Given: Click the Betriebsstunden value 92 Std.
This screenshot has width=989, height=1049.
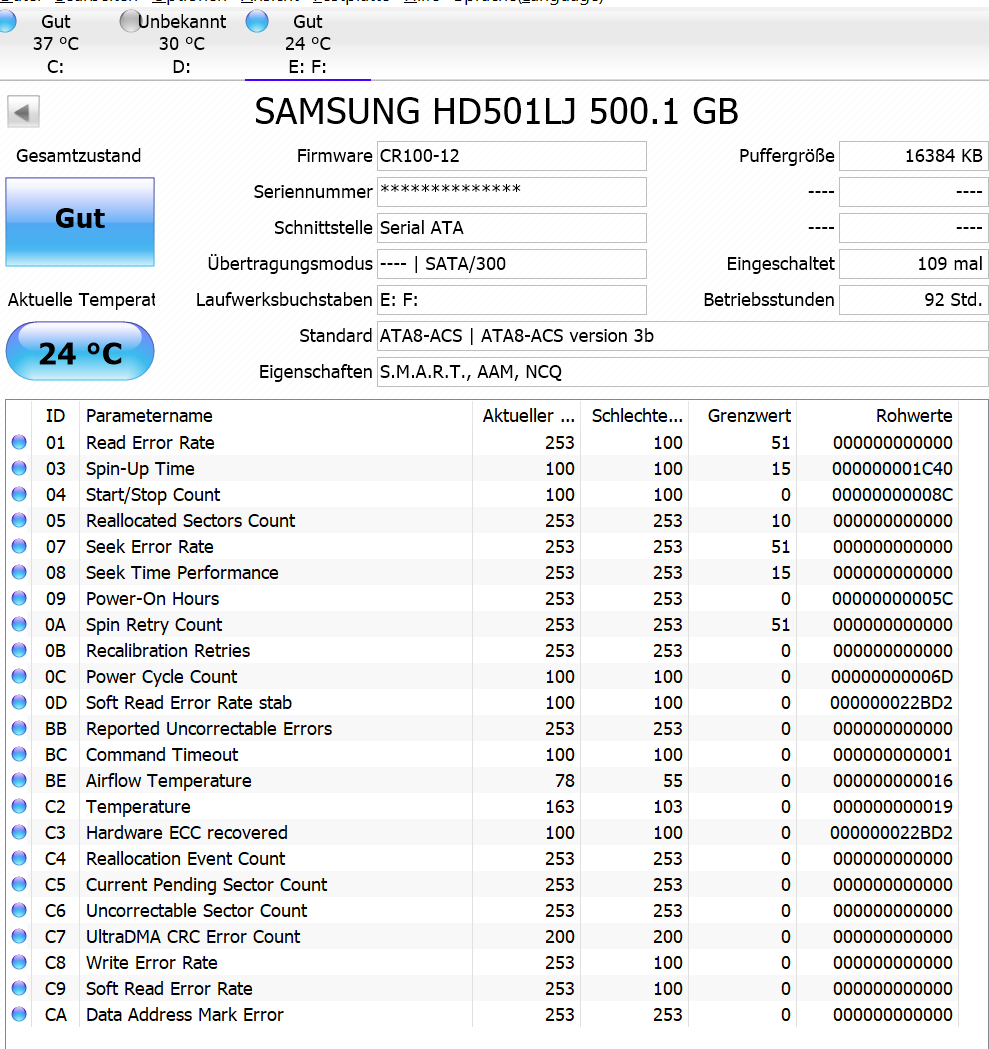Looking at the screenshot, I should 913,300.
